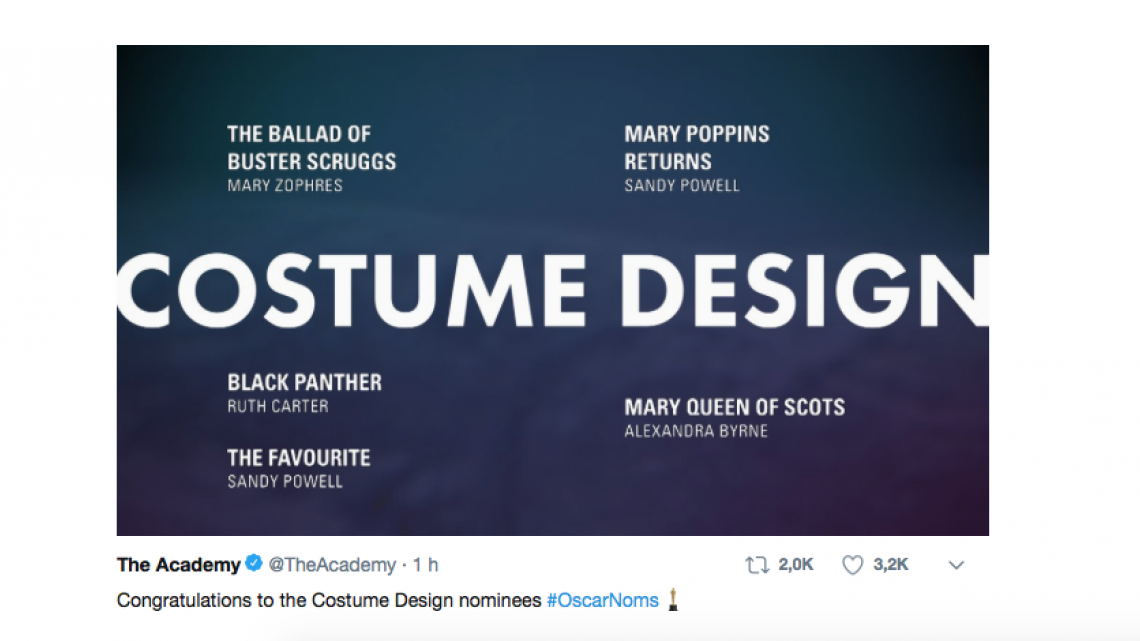The image size is (1140, 641).
Task: Click the retweet arrows icon
Action: [757, 565]
